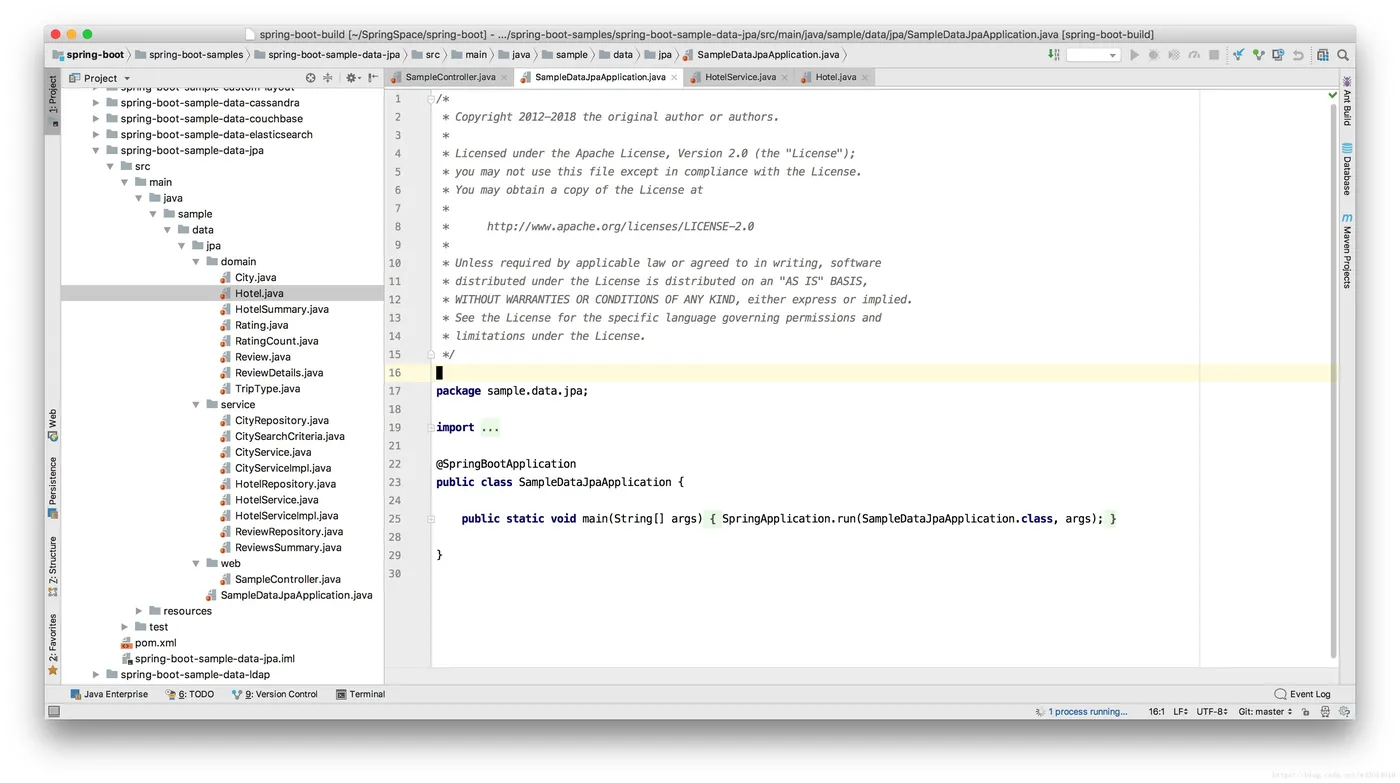Open the Project panel settings gear
1400x783 pixels.
(352, 77)
